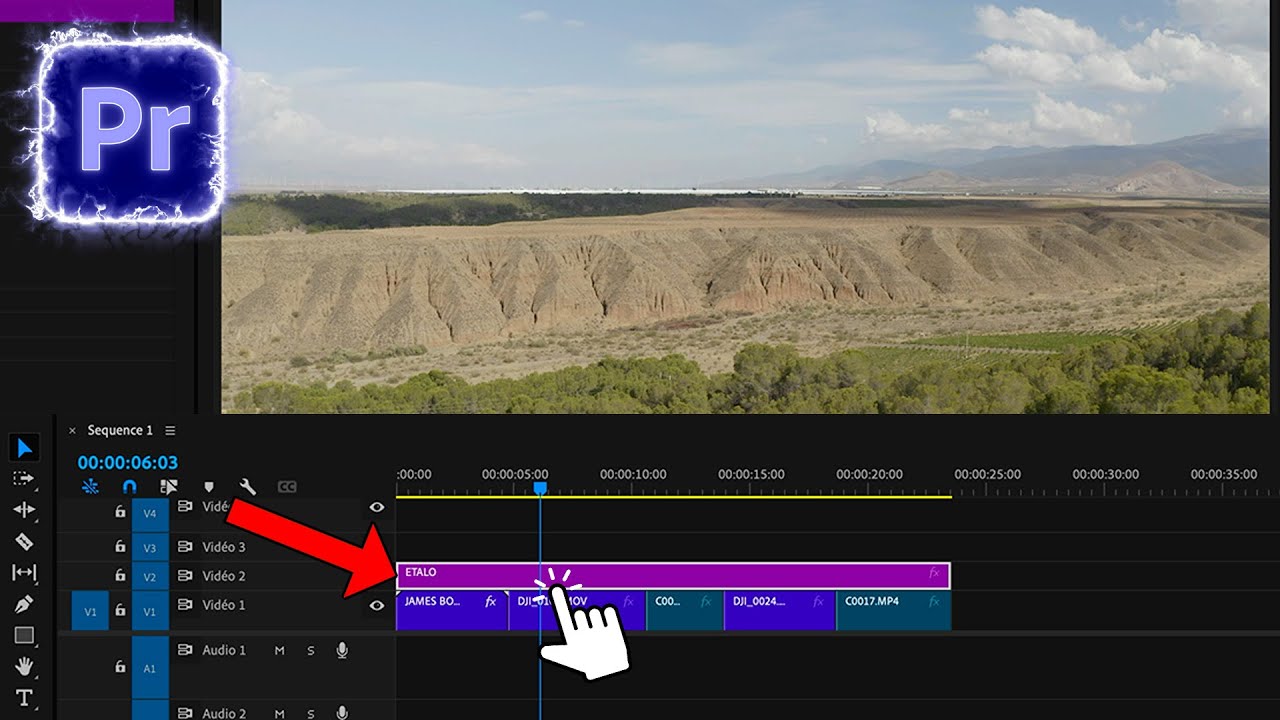Select the C0017.MP4 clip

[893, 610]
